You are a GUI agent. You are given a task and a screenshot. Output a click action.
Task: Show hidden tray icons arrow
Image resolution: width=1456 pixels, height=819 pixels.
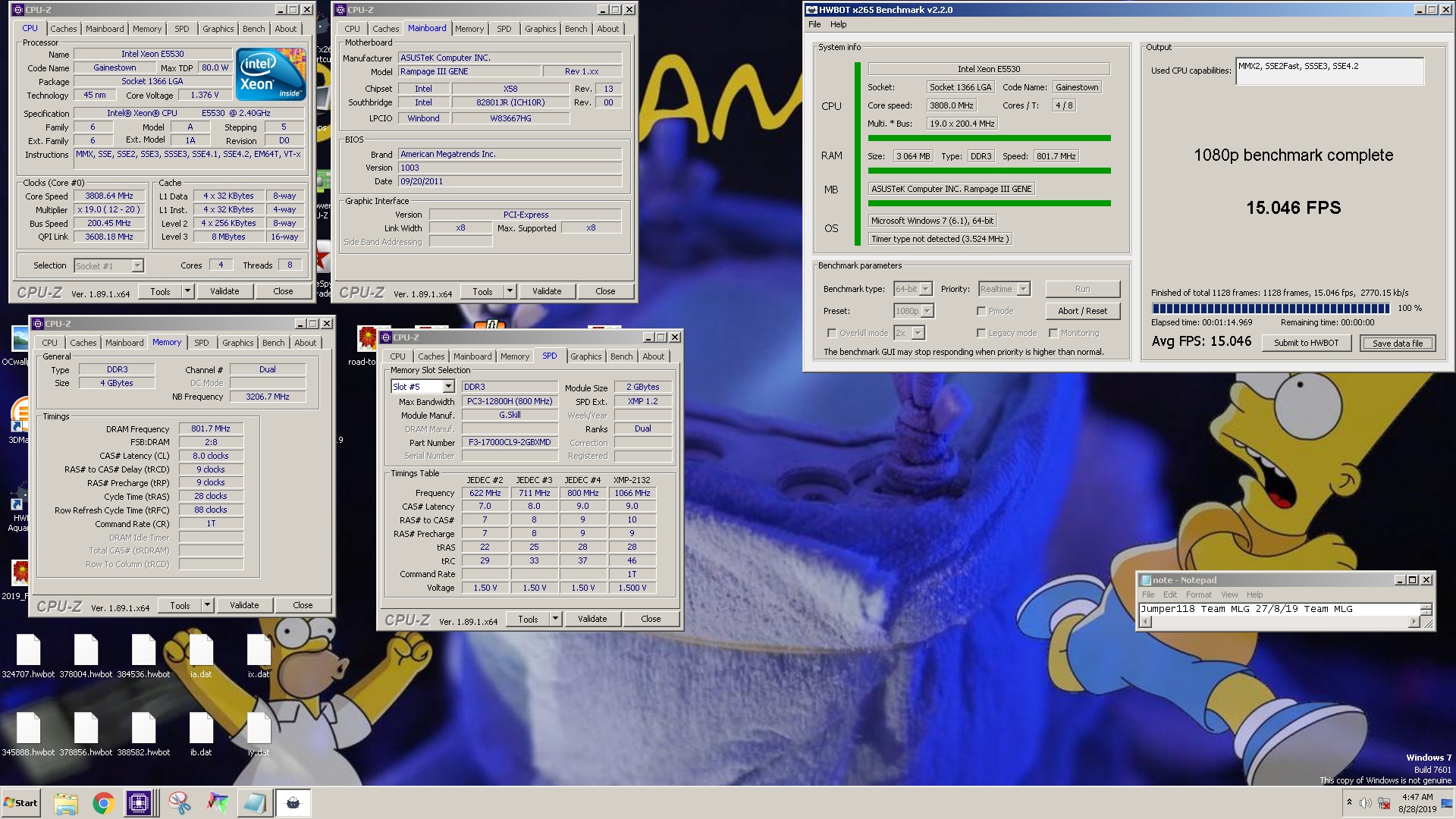coord(1349,802)
